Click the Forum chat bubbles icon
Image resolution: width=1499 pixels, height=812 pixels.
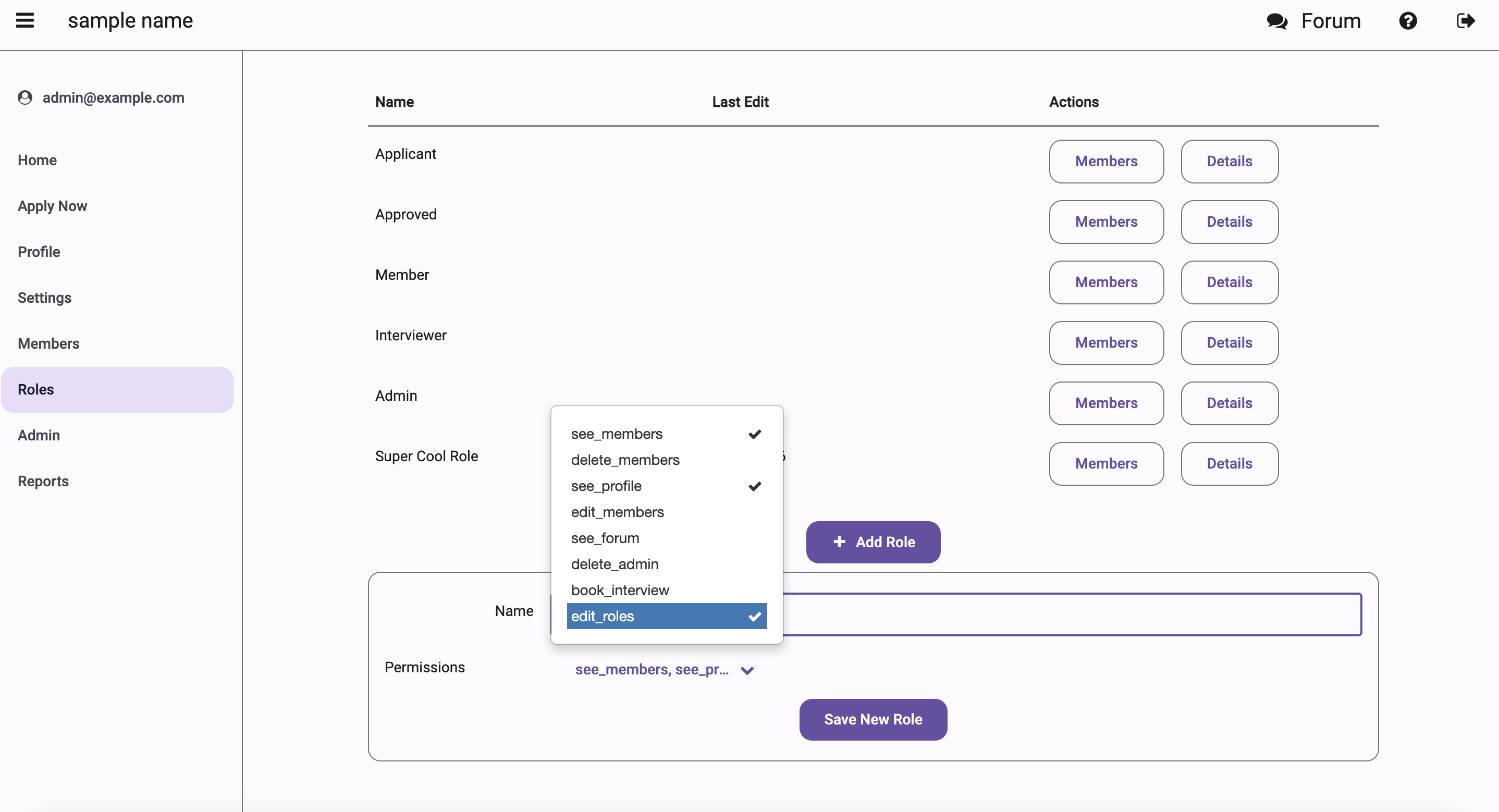(1277, 21)
